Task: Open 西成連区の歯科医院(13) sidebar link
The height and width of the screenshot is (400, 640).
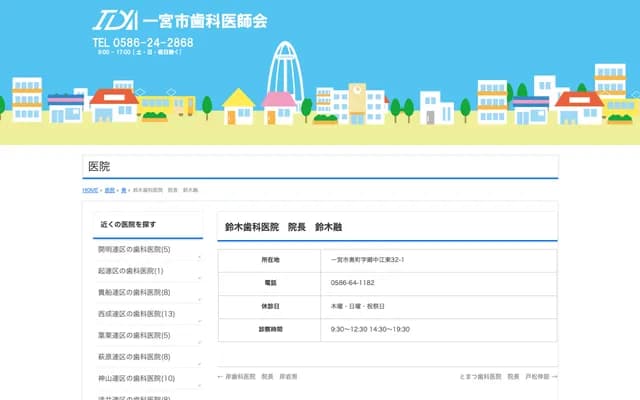Action: coord(136,314)
